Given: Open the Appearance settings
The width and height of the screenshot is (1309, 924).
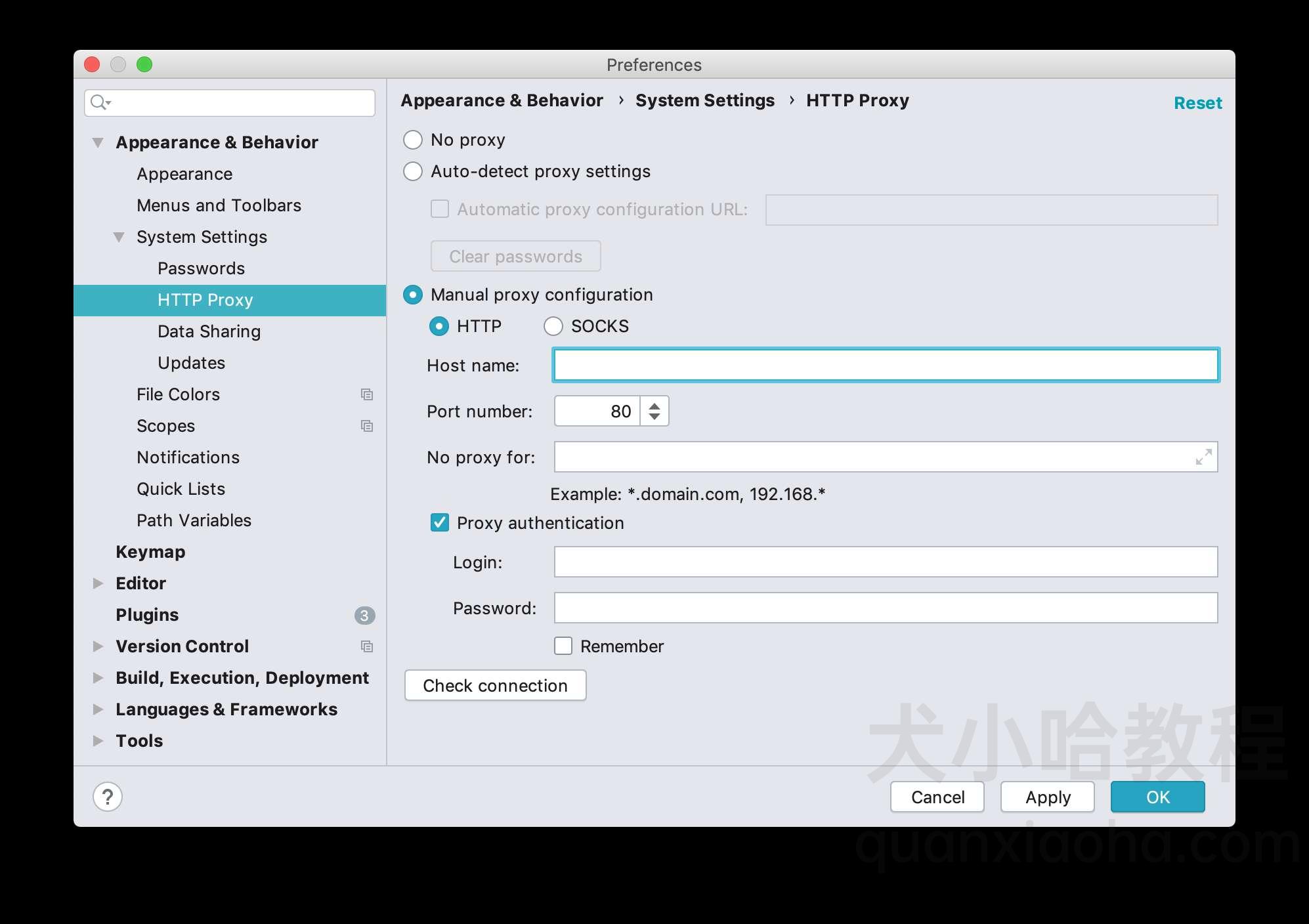Looking at the screenshot, I should 184,174.
